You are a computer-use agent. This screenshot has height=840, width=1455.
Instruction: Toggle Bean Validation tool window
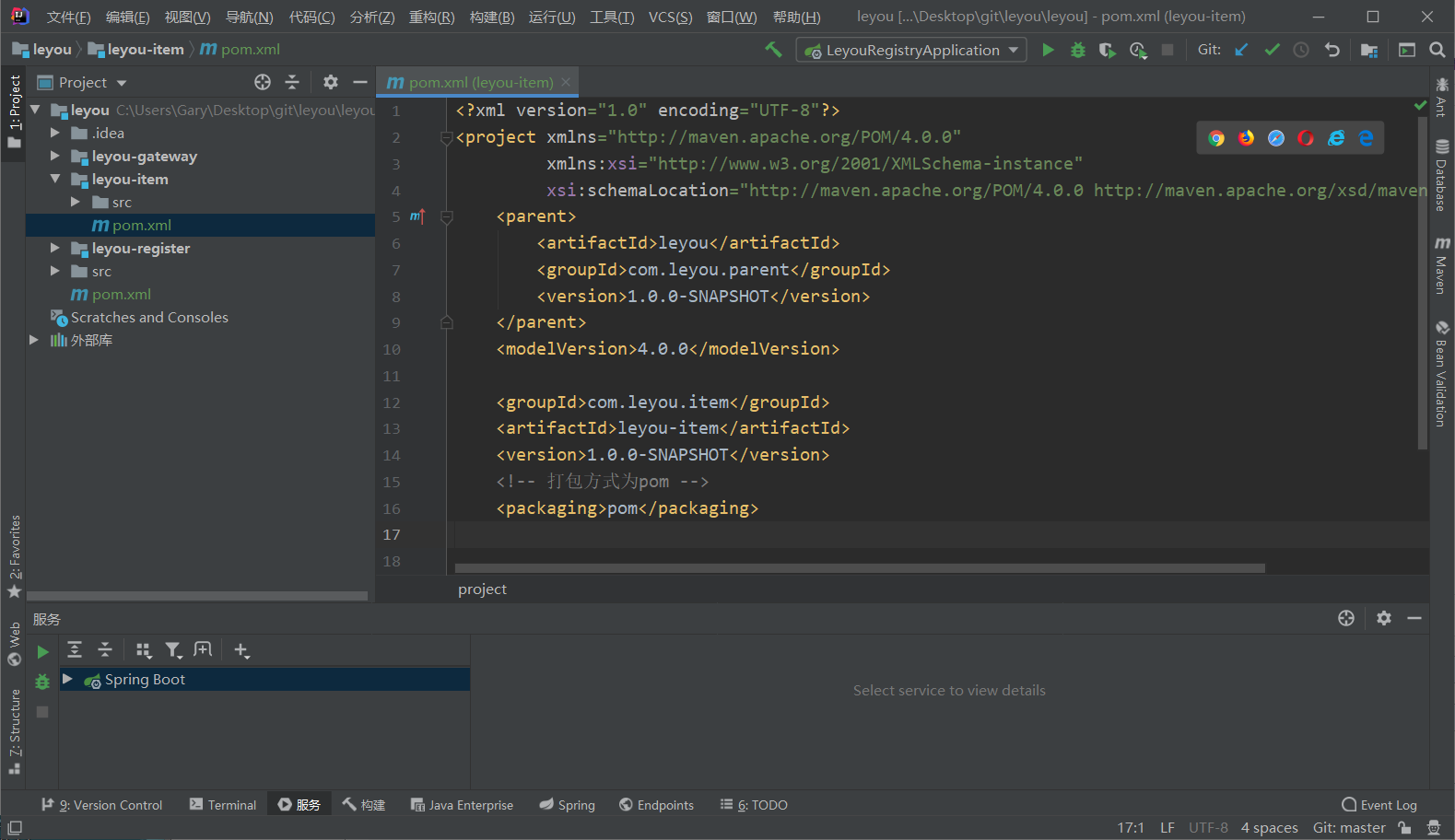click(1441, 373)
